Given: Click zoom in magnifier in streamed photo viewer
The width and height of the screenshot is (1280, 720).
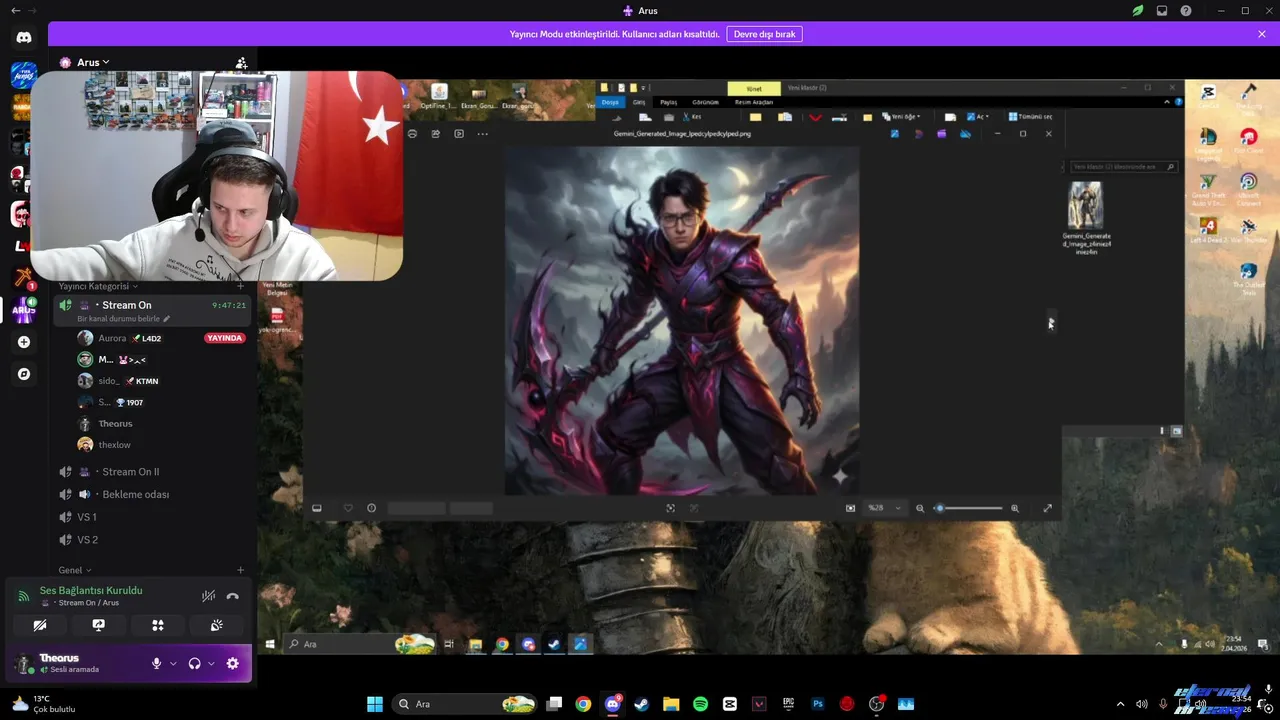Looking at the screenshot, I should click(x=1015, y=508).
